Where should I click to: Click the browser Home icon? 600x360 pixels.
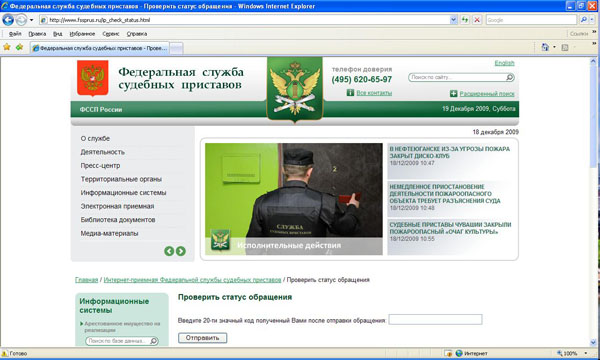pos(545,47)
